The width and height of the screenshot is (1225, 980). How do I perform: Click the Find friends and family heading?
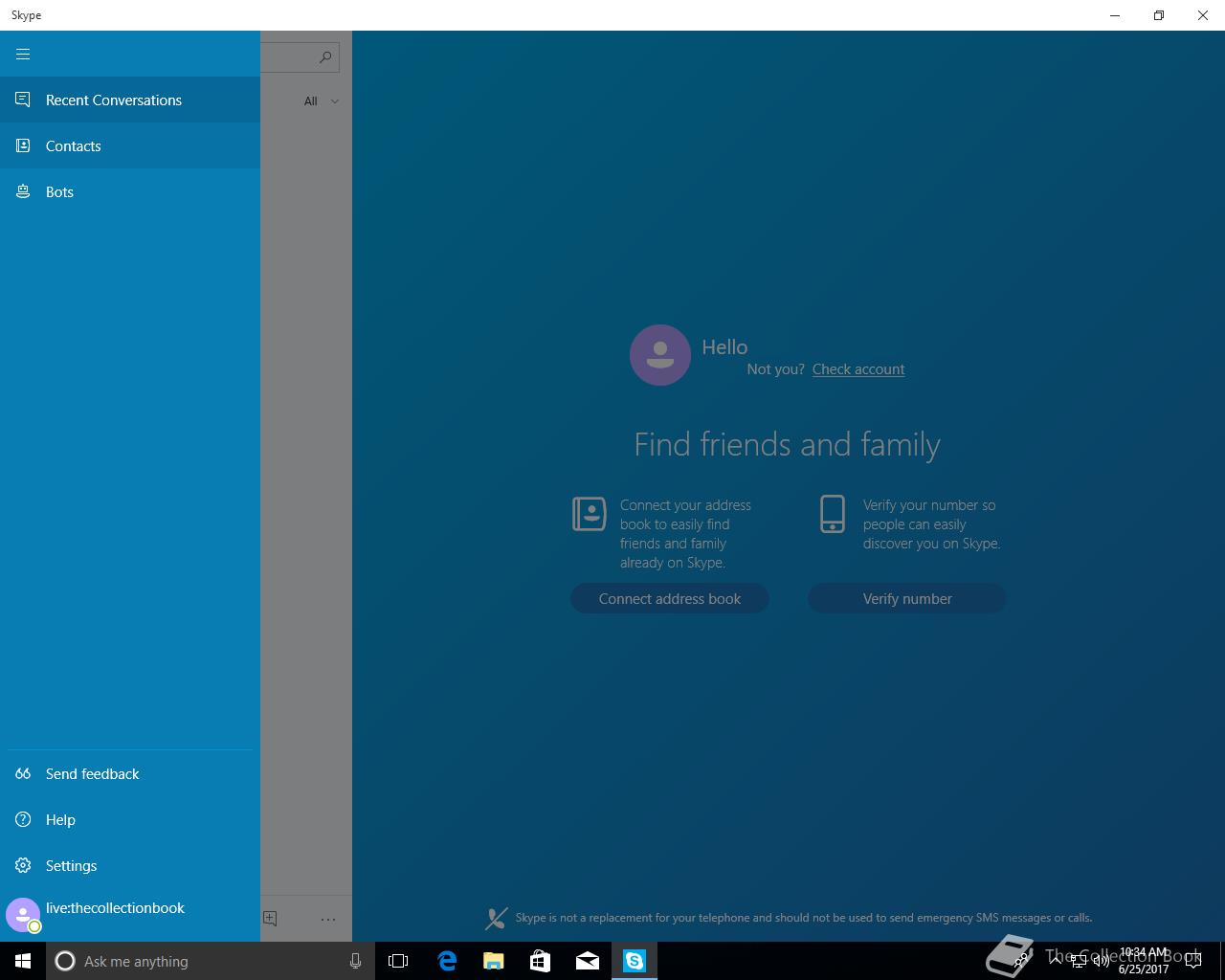788,444
